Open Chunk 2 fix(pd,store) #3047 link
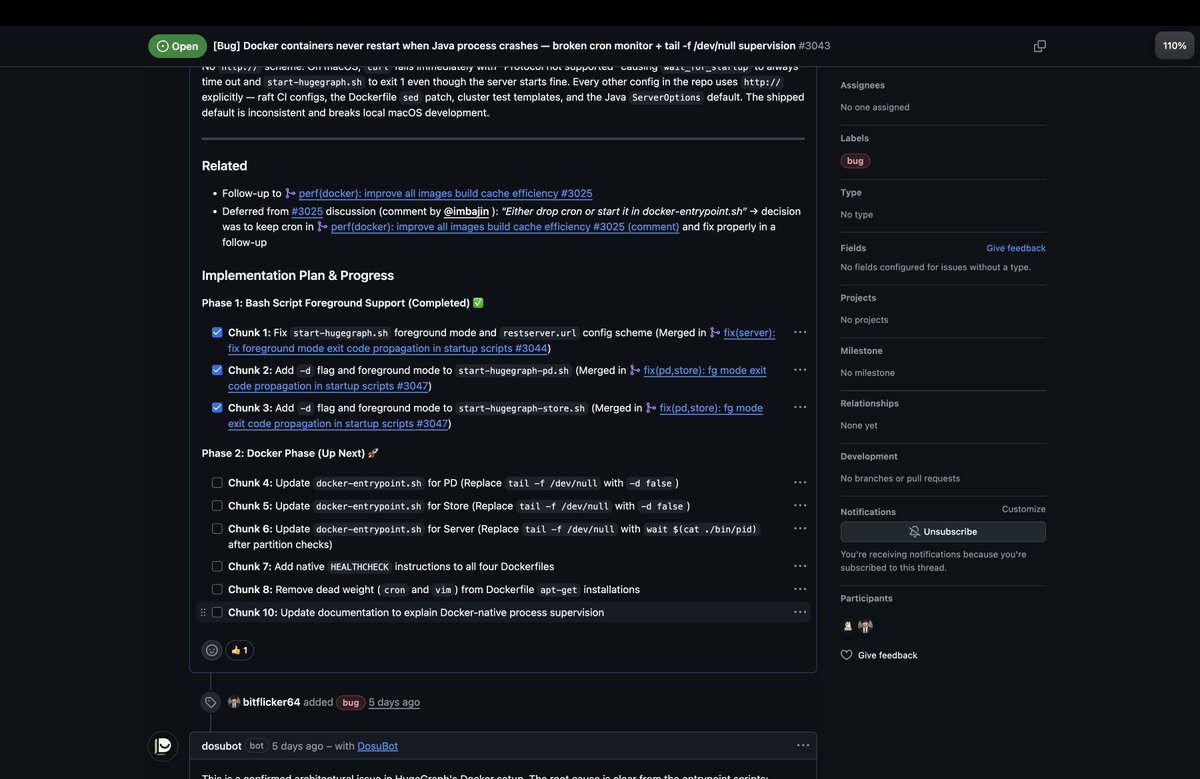This screenshot has width=1200, height=779. (x=497, y=378)
